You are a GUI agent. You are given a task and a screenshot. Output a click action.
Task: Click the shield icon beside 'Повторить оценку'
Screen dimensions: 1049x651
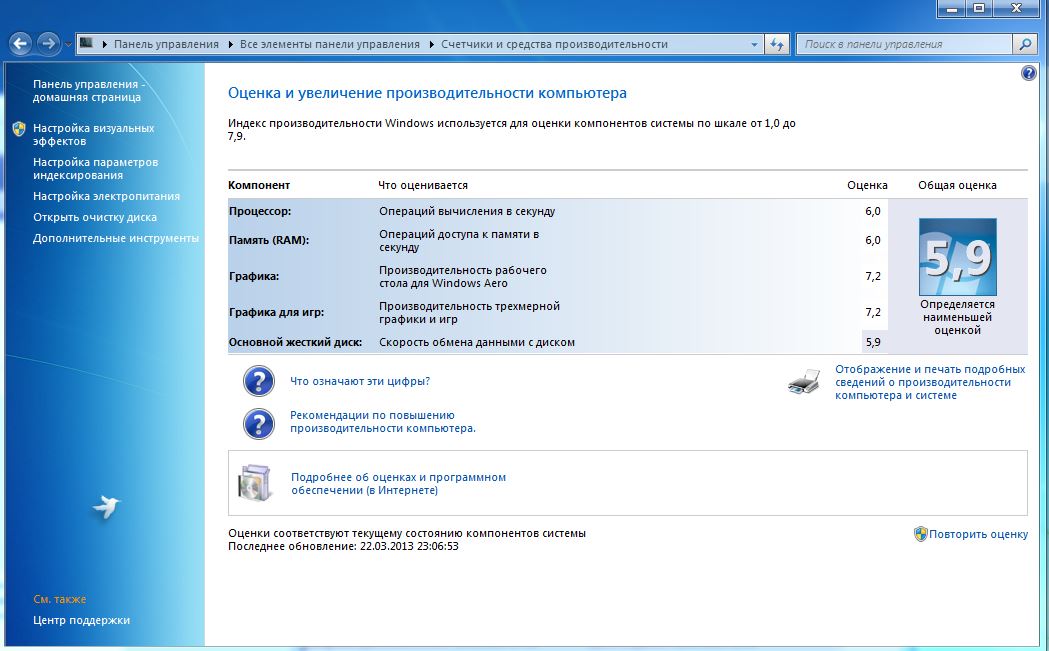pyautogui.click(x=921, y=533)
